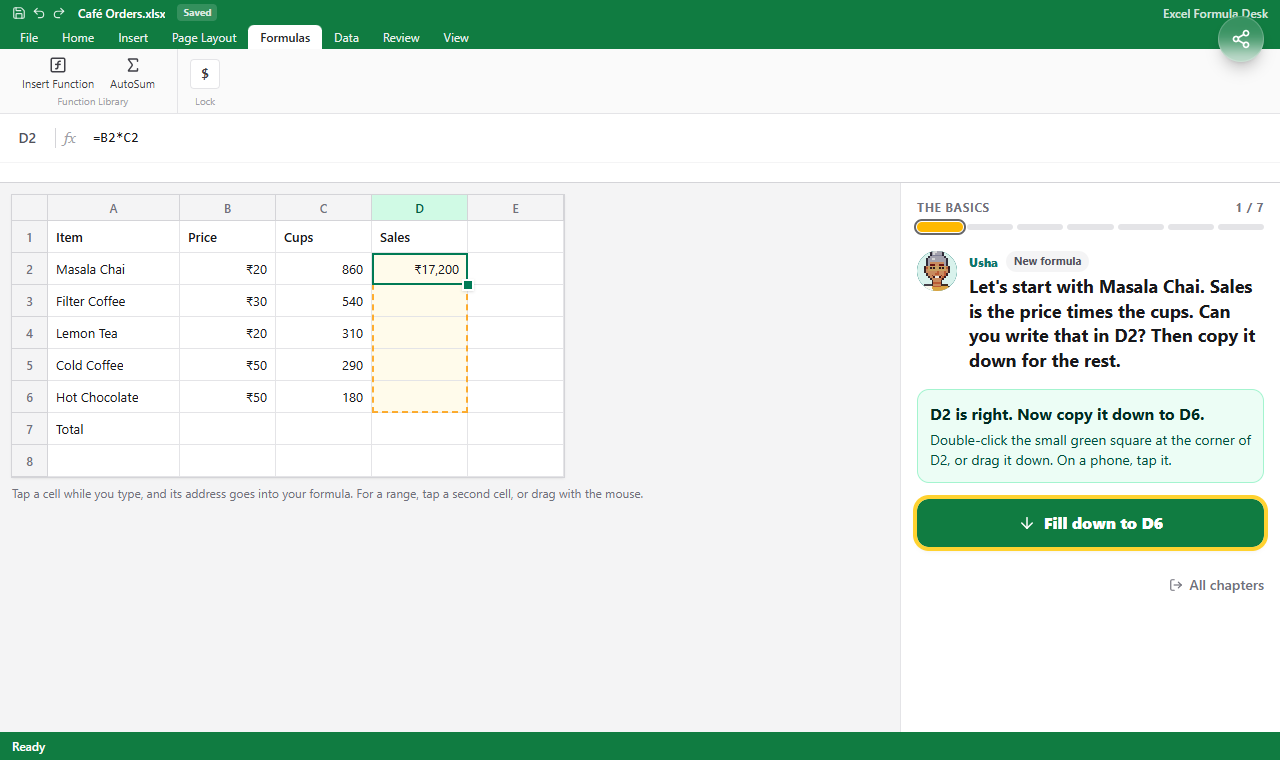Image resolution: width=1280 pixels, height=760 pixels.
Task: Click the fill handle on cell D2
Action: (x=467, y=285)
